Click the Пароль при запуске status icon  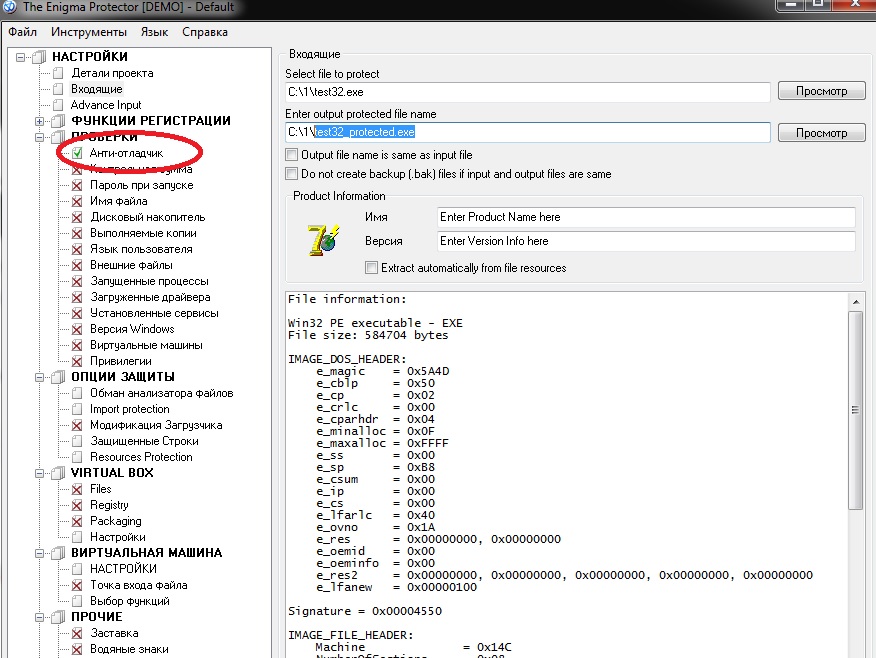click(x=77, y=185)
